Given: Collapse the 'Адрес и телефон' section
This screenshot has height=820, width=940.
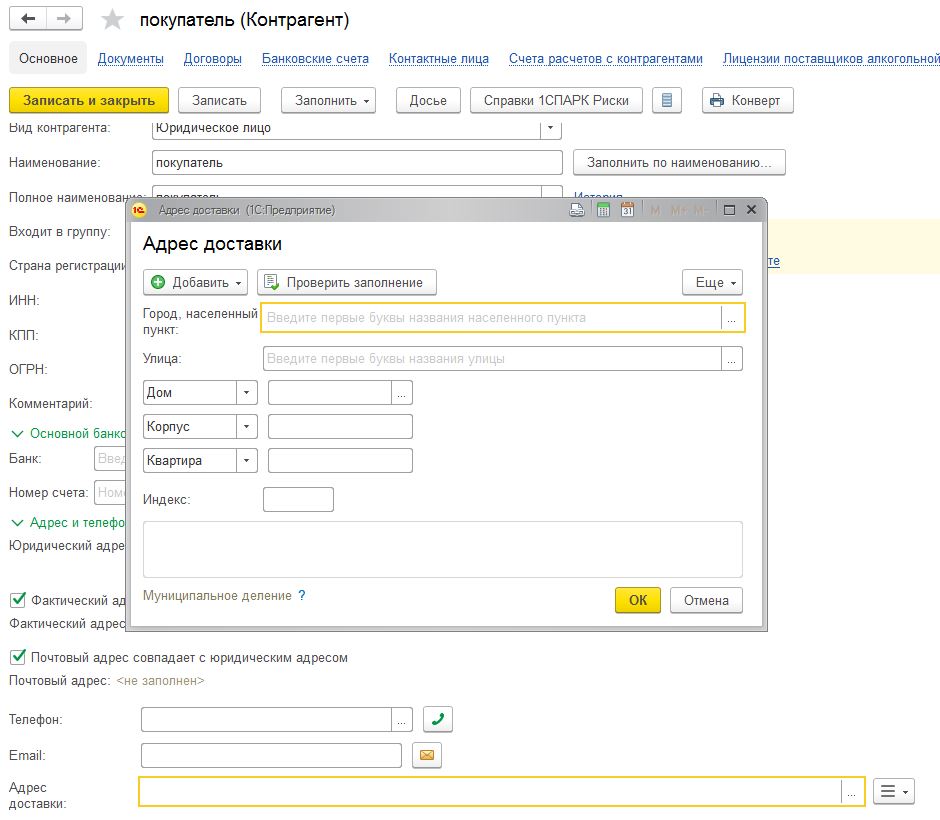Looking at the screenshot, I should [x=17, y=522].
